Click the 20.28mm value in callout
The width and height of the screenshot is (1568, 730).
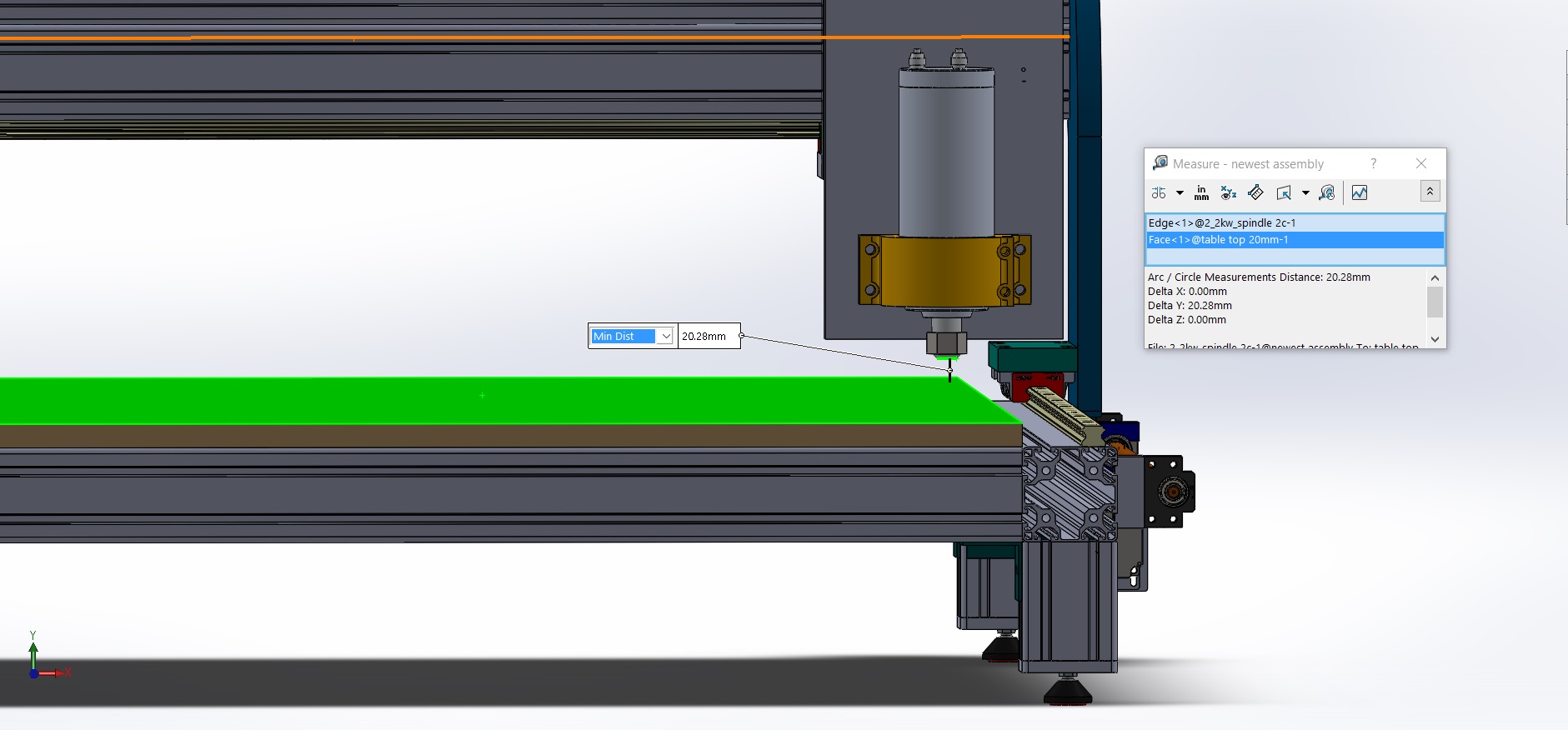707,337
